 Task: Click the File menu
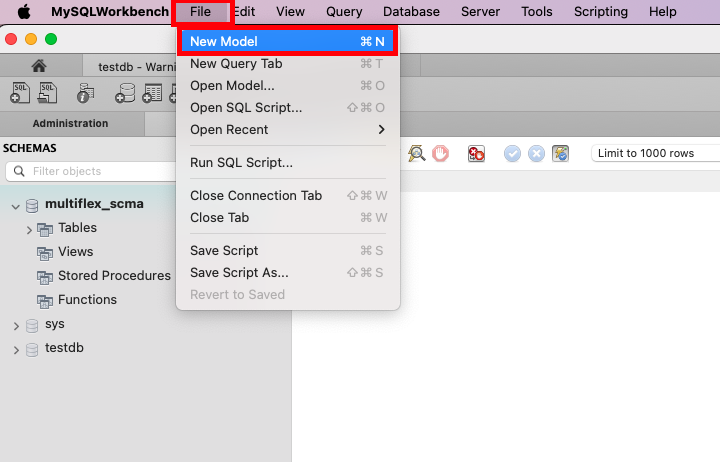point(201,11)
